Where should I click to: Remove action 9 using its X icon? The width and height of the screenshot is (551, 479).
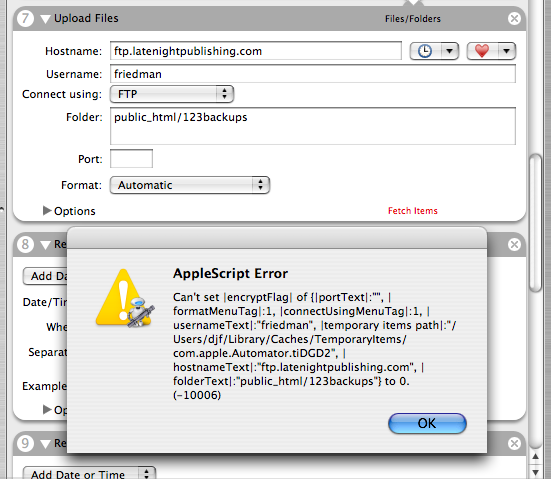[514, 444]
